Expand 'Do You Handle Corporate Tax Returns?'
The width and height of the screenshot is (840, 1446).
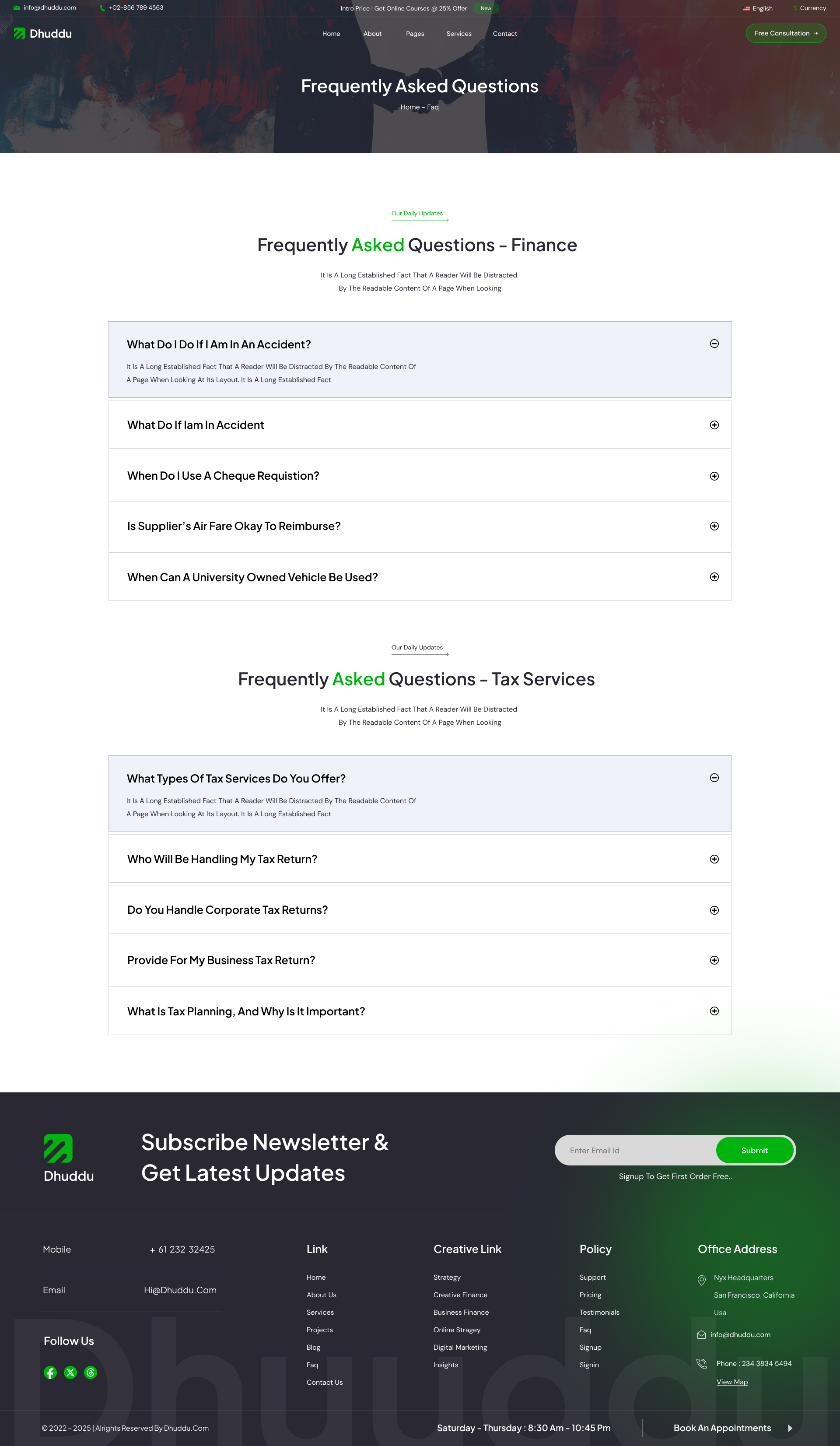click(714, 910)
